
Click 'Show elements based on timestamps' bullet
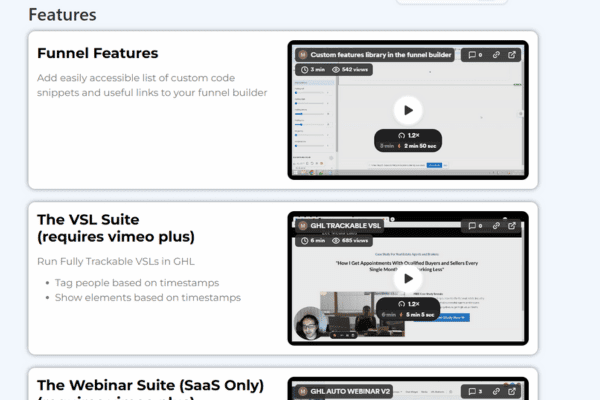(x=148, y=298)
